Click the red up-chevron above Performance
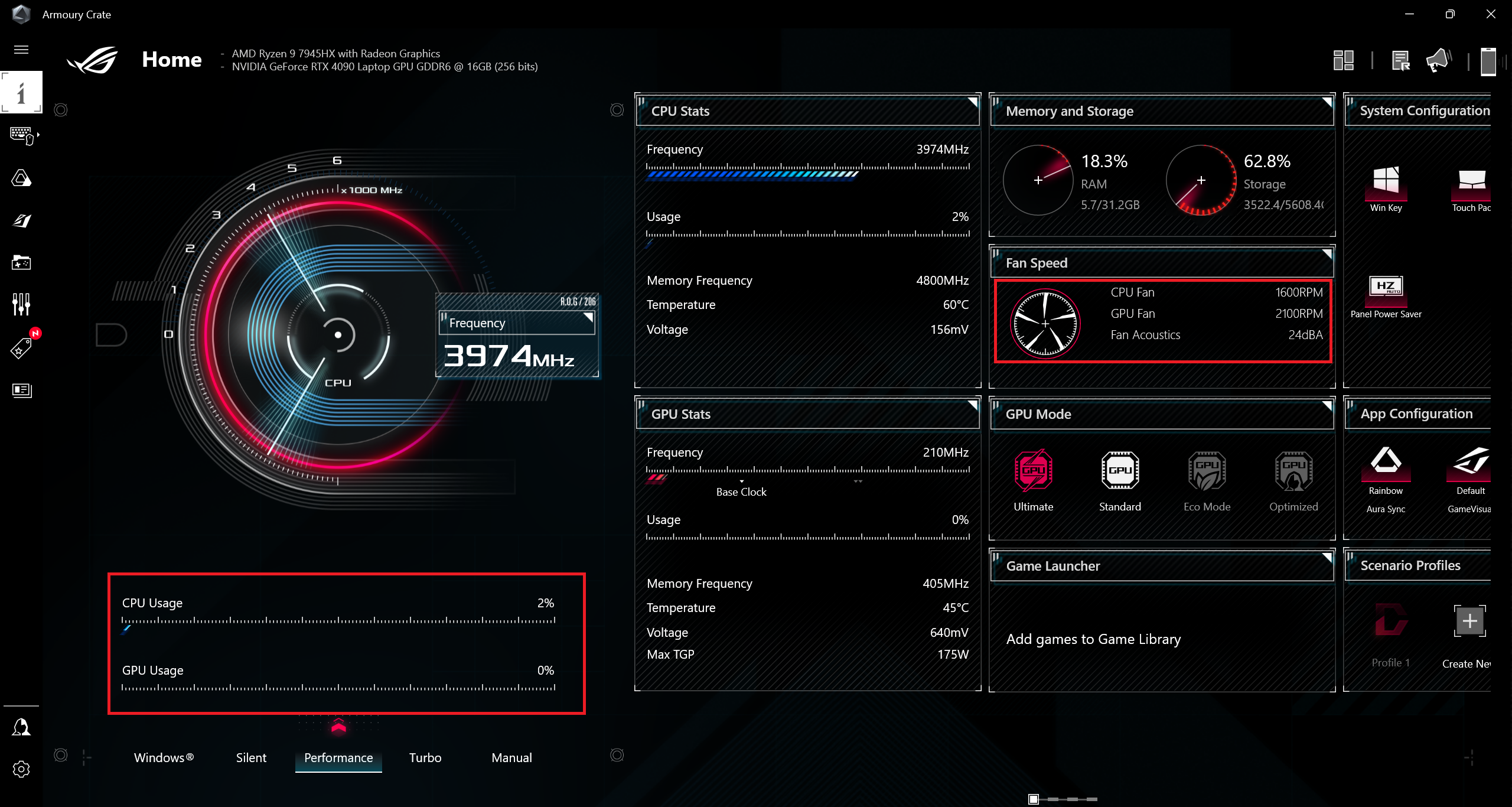This screenshot has height=807, width=1512. coord(338,725)
